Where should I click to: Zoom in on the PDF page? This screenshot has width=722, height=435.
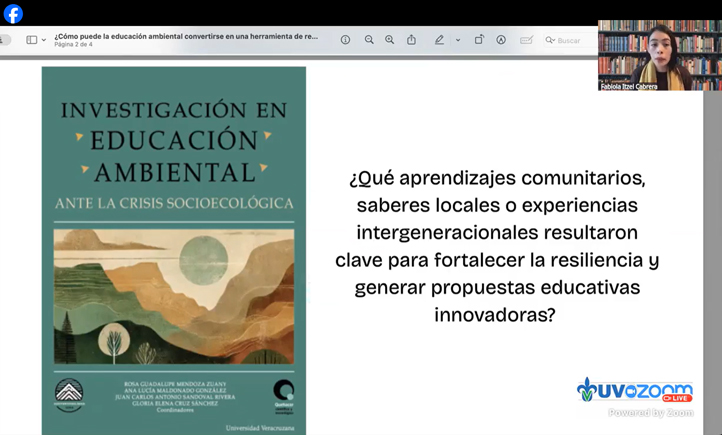(x=389, y=40)
